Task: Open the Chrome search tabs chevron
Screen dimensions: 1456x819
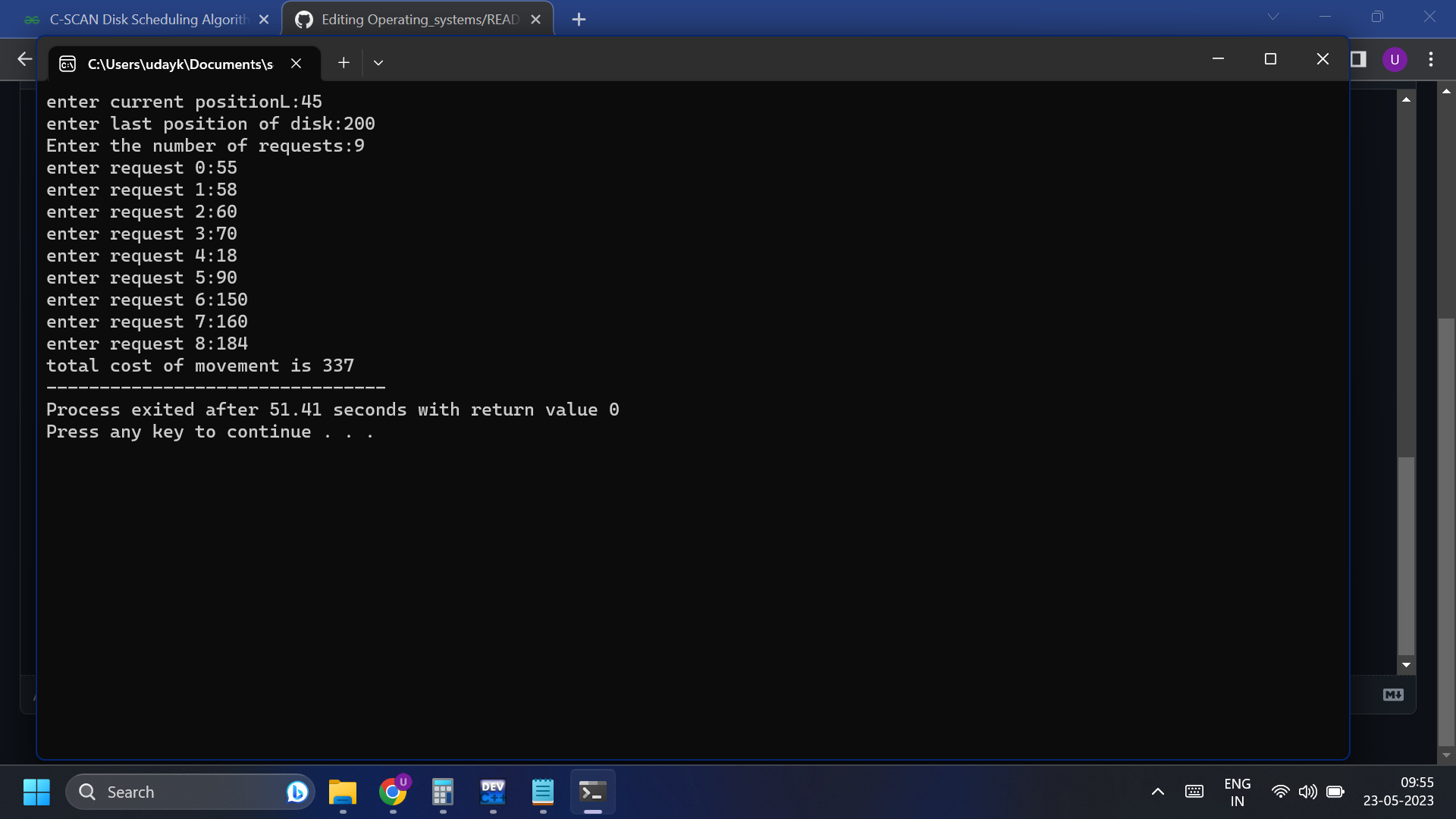Action: click(1274, 15)
